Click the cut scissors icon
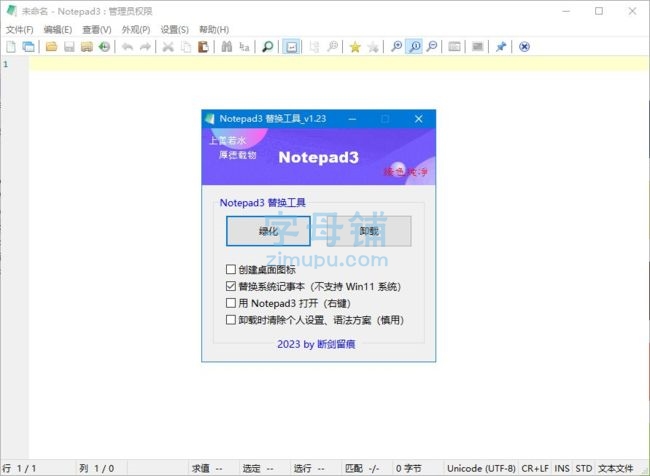Image resolution: width=650 pixels, height=476 pixels. pos(168,47)
